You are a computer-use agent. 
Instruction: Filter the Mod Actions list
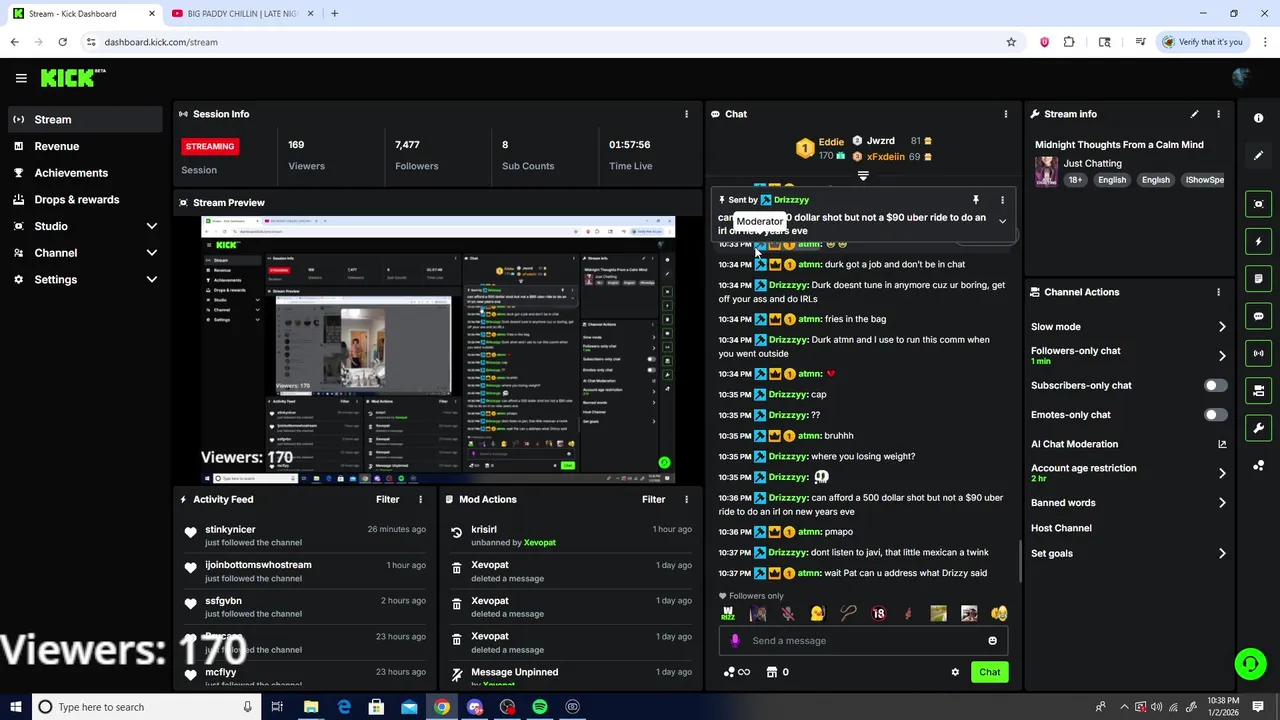[653, 499]
